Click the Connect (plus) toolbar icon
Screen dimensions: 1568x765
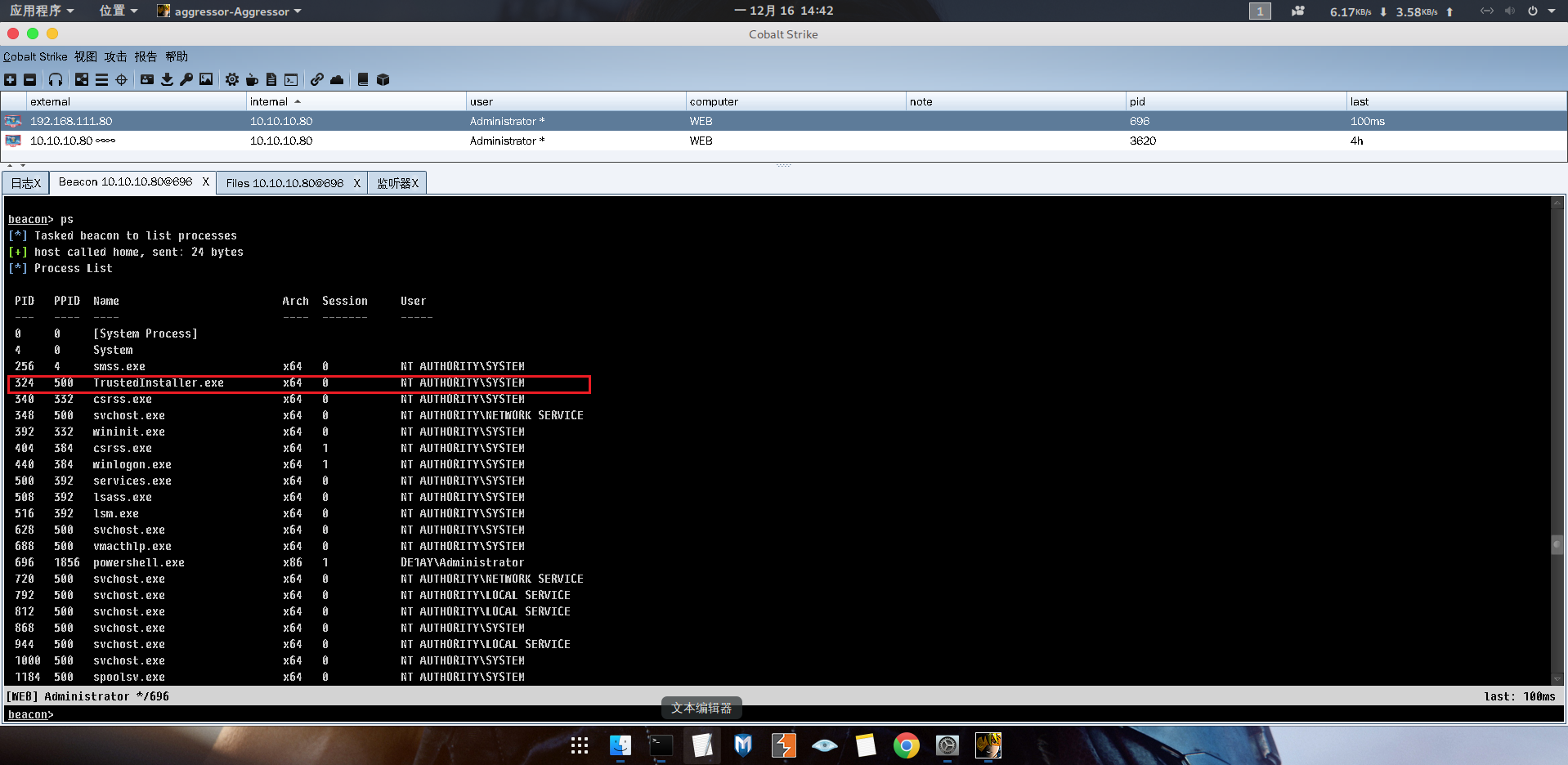click(x=11, y=79)
